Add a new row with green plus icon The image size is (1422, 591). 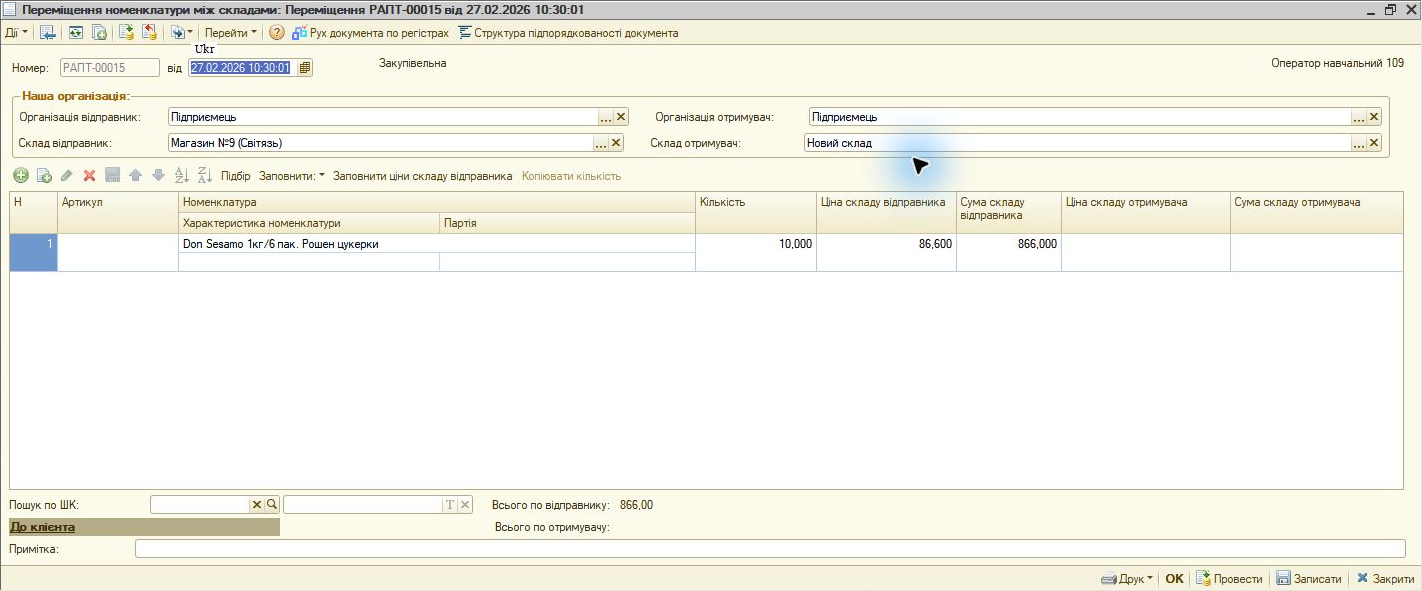coord(21,176)
